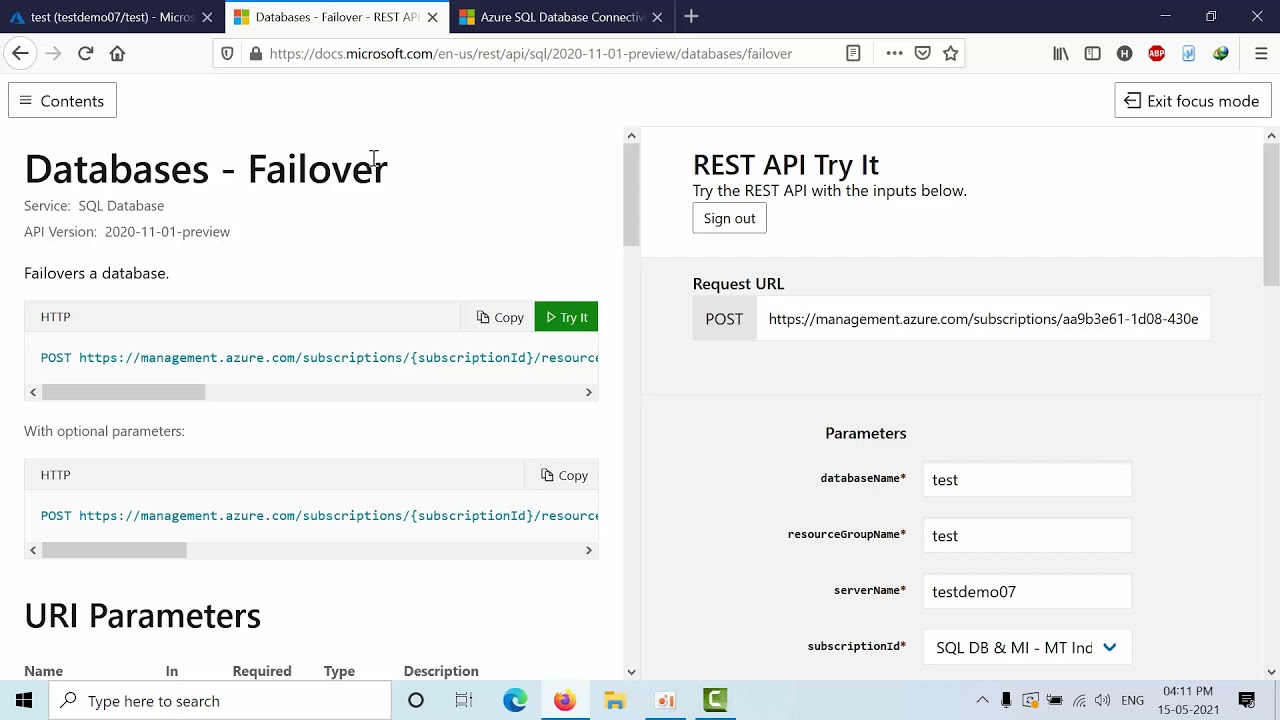Close the test (testdemo07/test) tab

pyautogui.click(x=207, y=17)
